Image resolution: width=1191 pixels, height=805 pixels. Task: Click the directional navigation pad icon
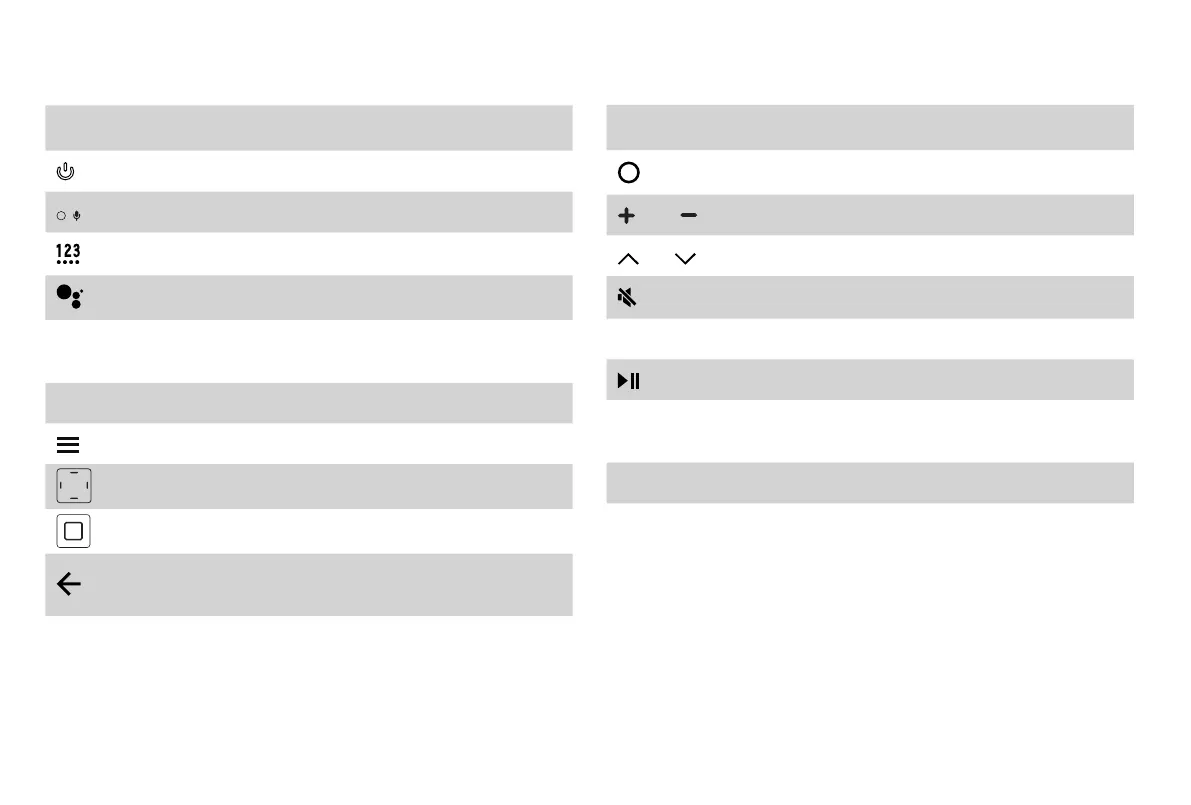coord(73,487)
